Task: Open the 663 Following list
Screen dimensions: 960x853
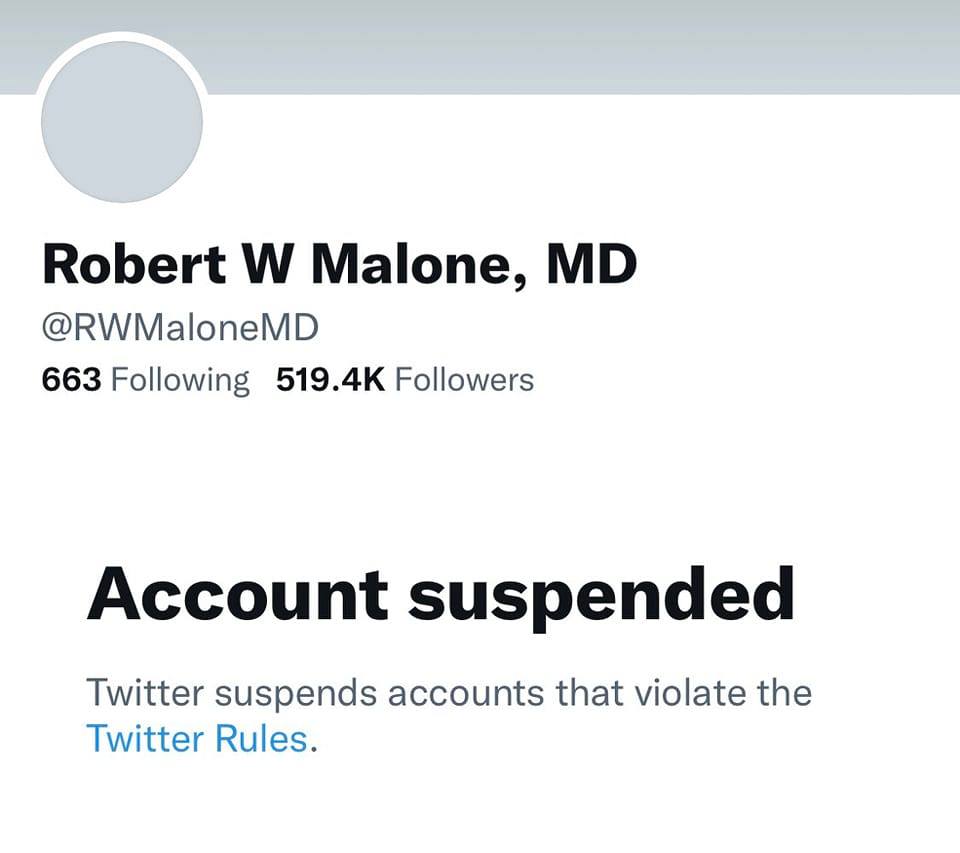Action: [x=146, y=380]
